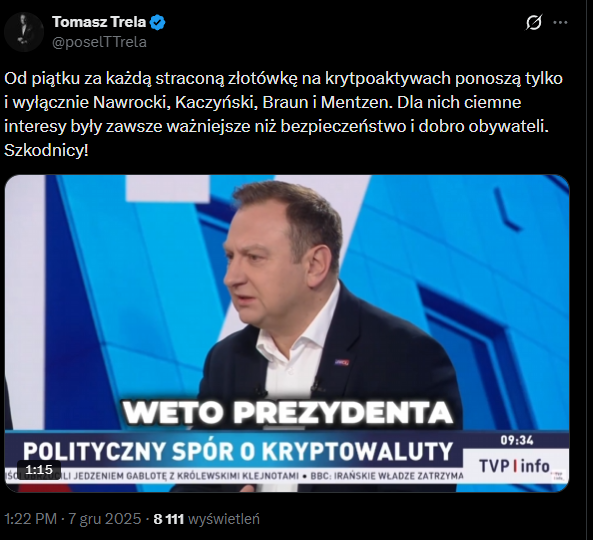The image size is (593, 540).
Task: Click the lapel pin on the speaker's jacket
Action: tap(341, 362)
